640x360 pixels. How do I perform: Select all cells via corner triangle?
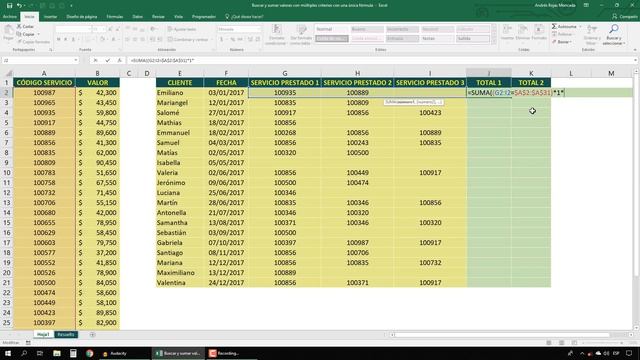pyautogui.click(x=7, y=73)
